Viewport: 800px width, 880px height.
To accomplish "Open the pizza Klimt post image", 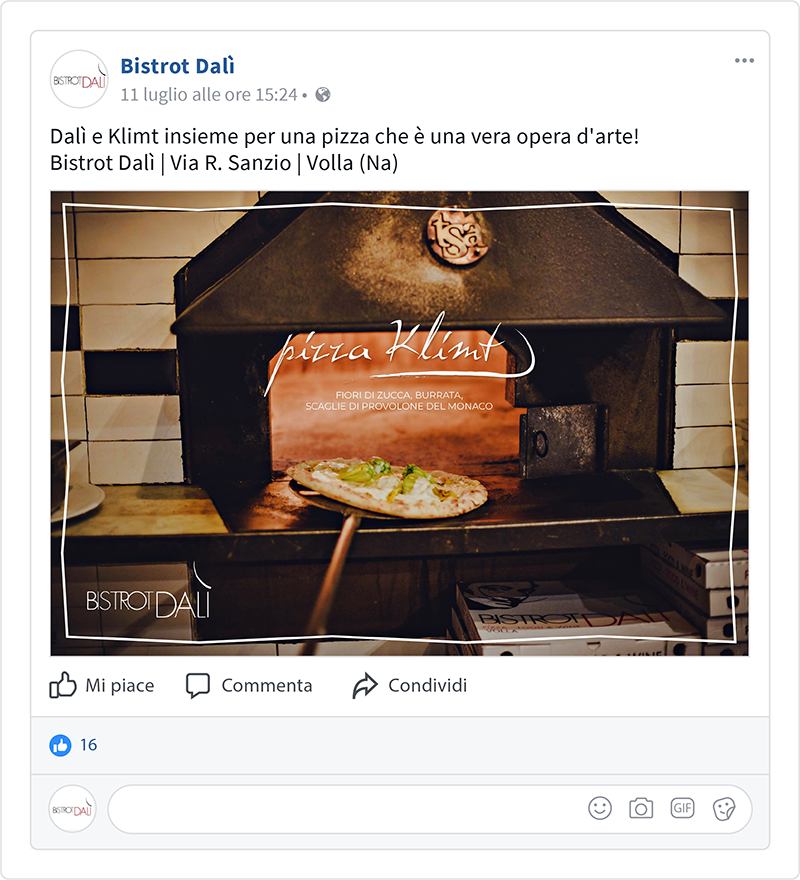I will point(399,423).
